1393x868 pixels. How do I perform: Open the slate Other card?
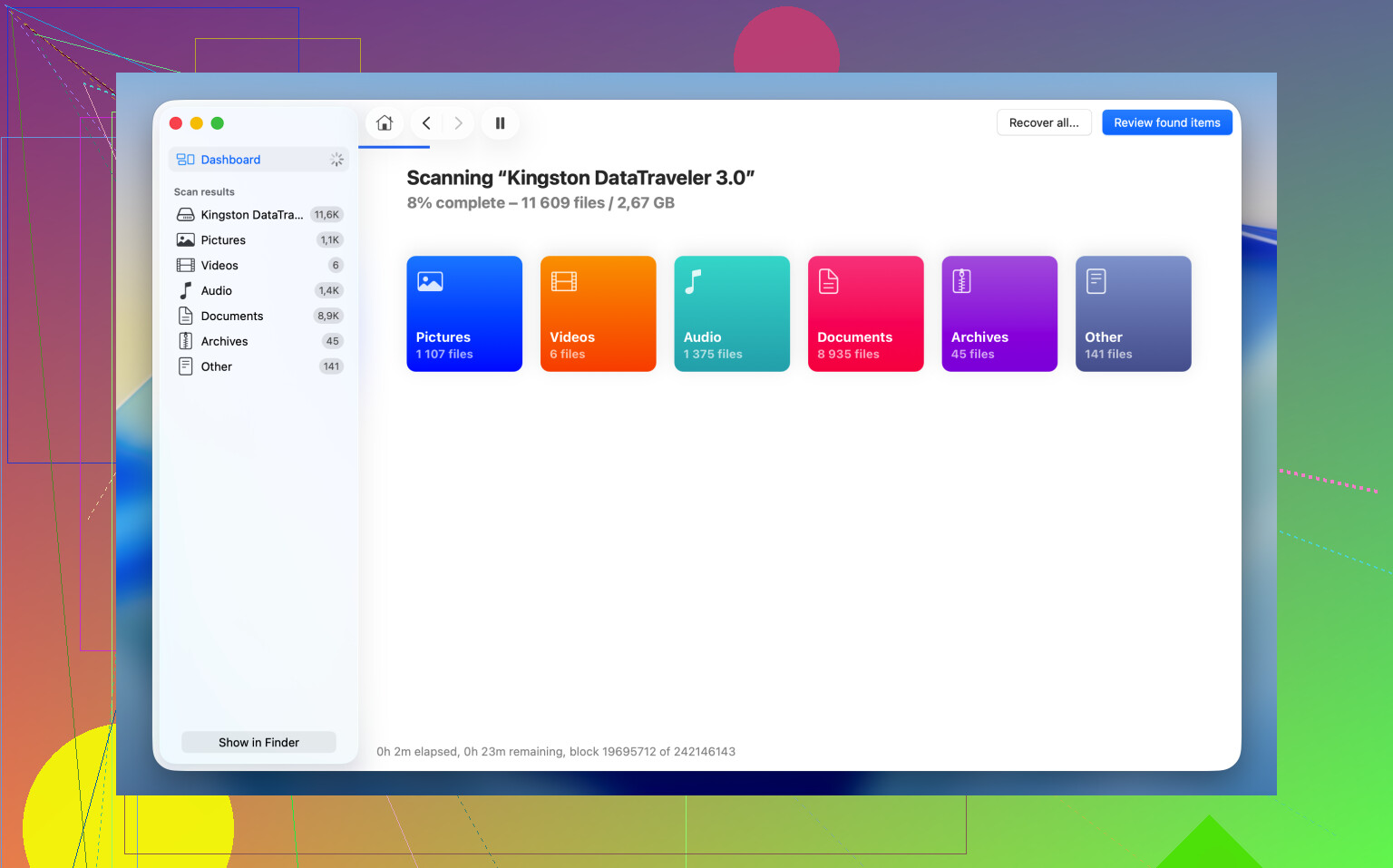pos(1134,314)
